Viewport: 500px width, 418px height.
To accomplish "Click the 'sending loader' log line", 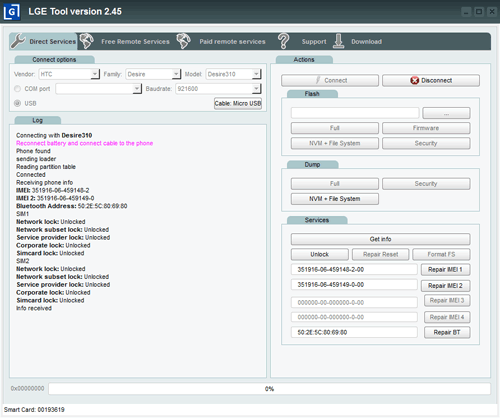I will pos(36,159).
